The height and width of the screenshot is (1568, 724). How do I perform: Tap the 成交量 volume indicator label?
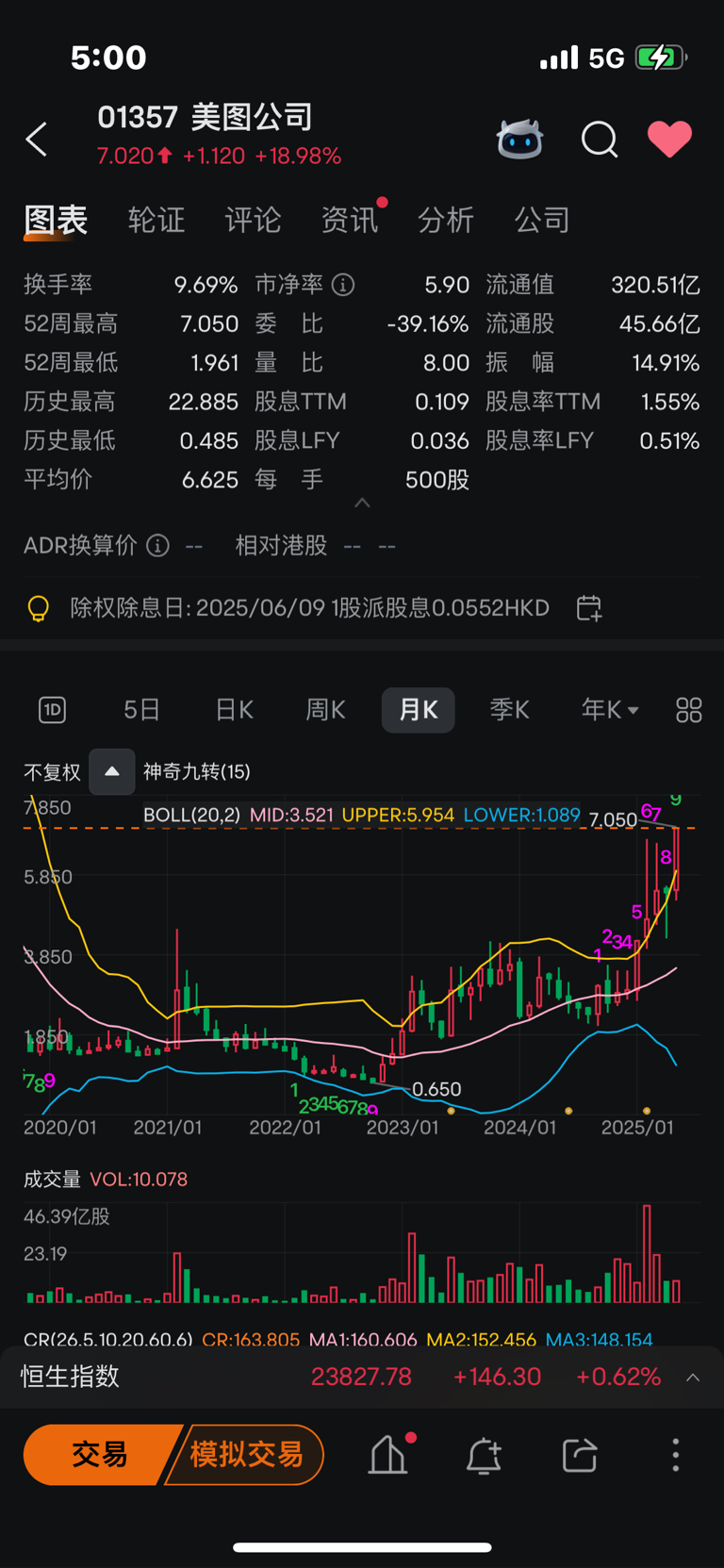53,1180
